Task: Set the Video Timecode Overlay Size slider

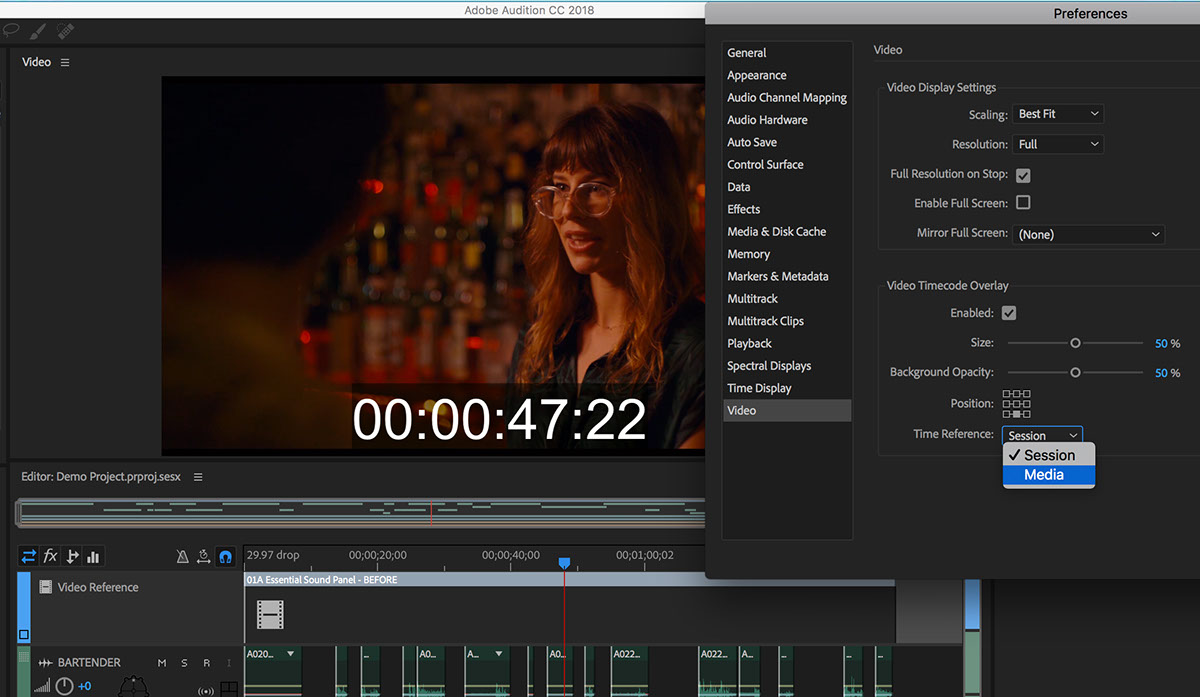Action: pos(1075,343)
